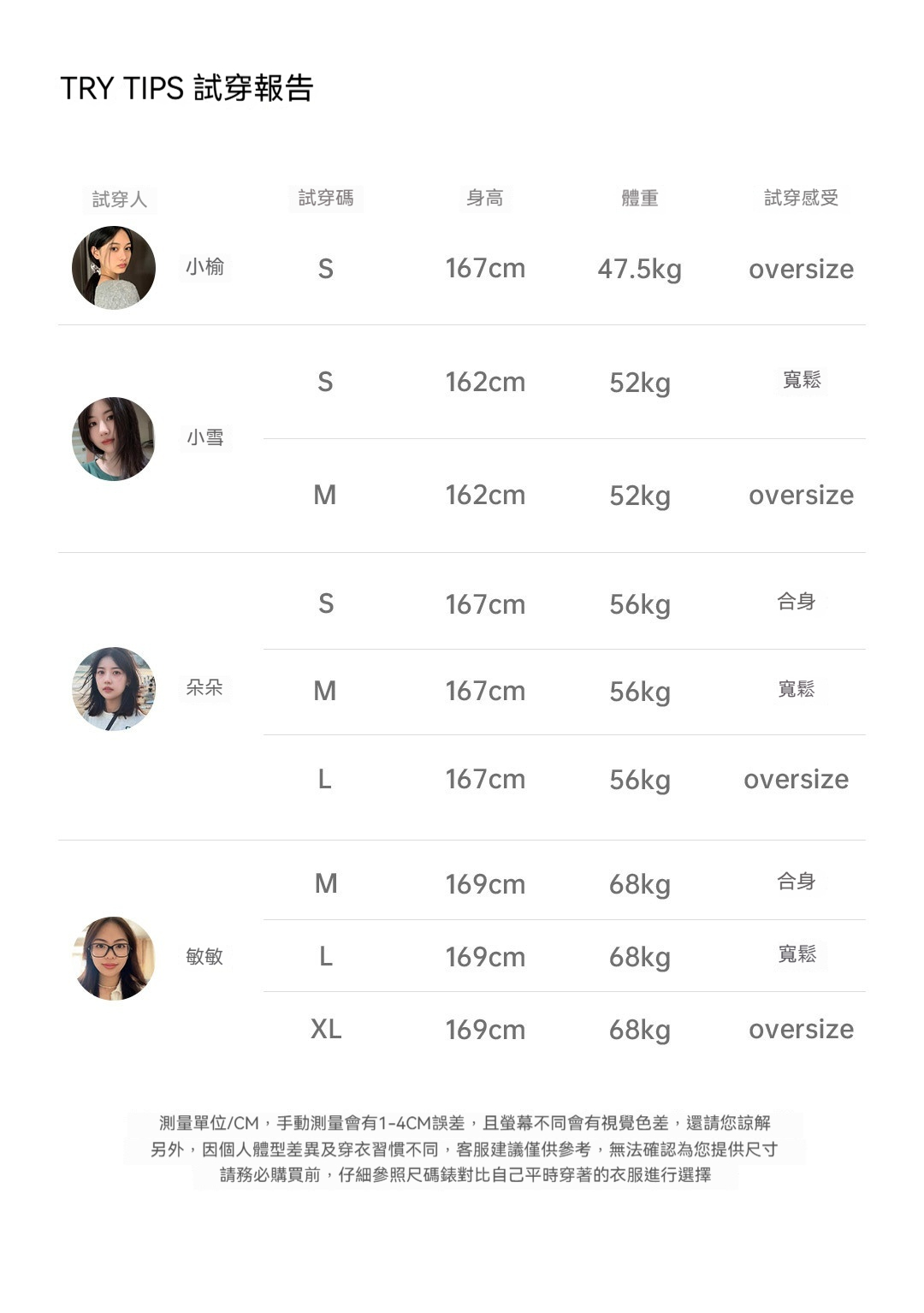Select the XL size cell
The image size is (924, 1313).
point(325,1029)
